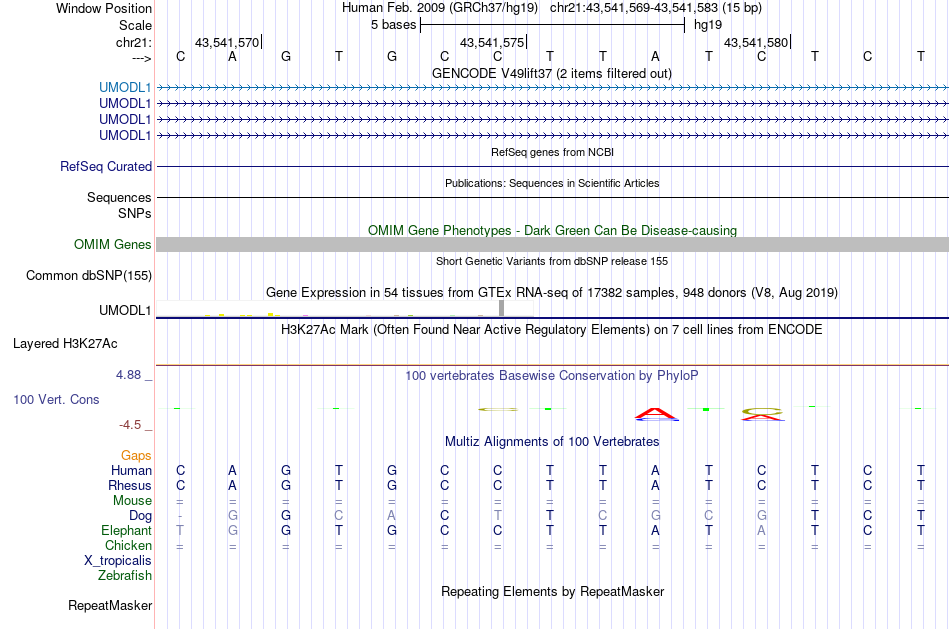This screenshot has width=950, height=629.
Task: Click the hg19 text beside the scale bar
Action: point(708,25)
